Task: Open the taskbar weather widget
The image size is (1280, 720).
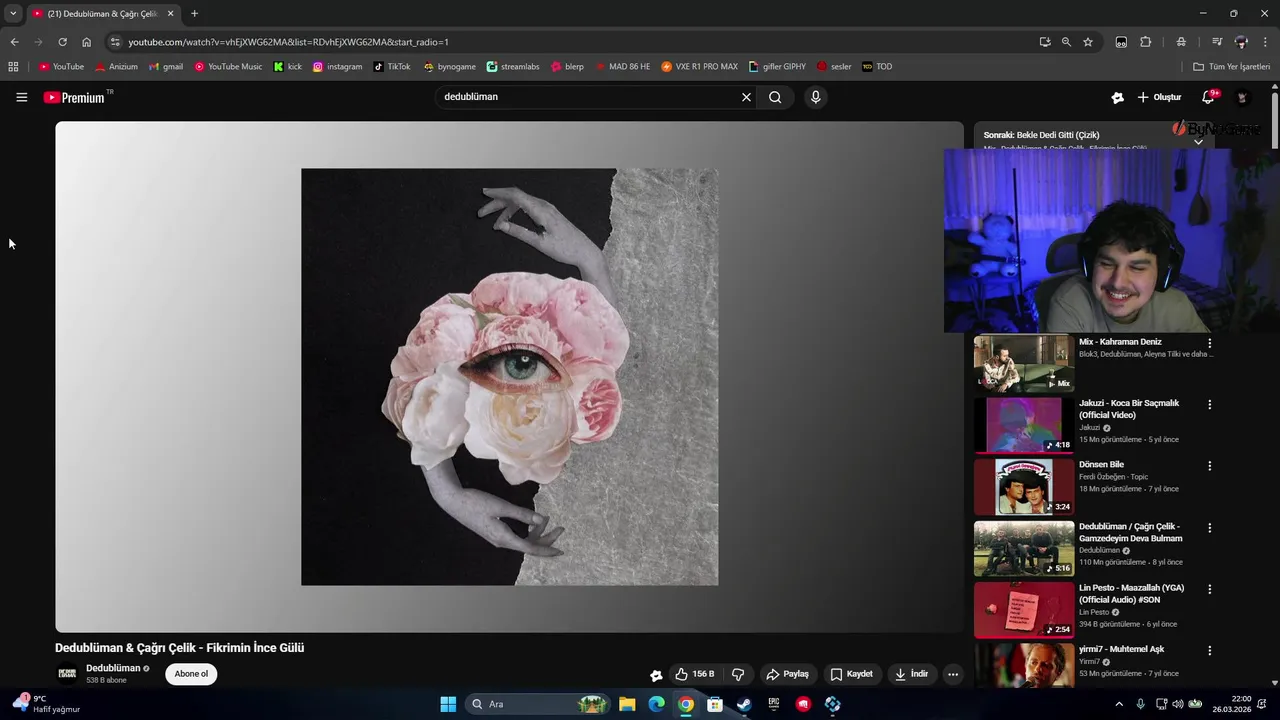Action: click(47, 704)
